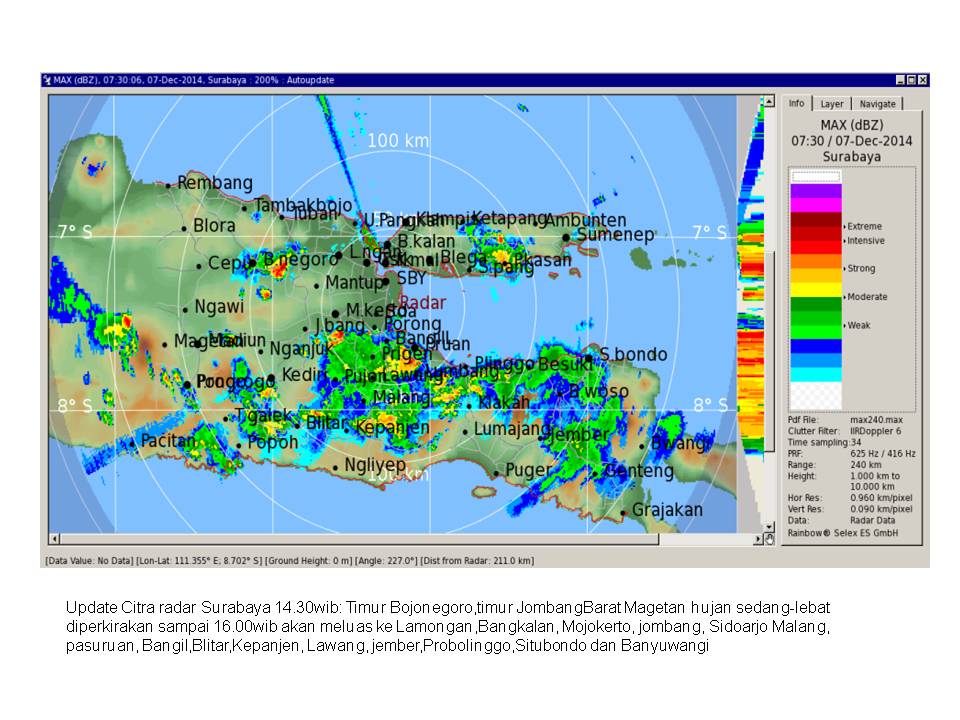960x720 pixels.
Task: Select the dark blue legend swatch
Action: [x=816, y=346]
